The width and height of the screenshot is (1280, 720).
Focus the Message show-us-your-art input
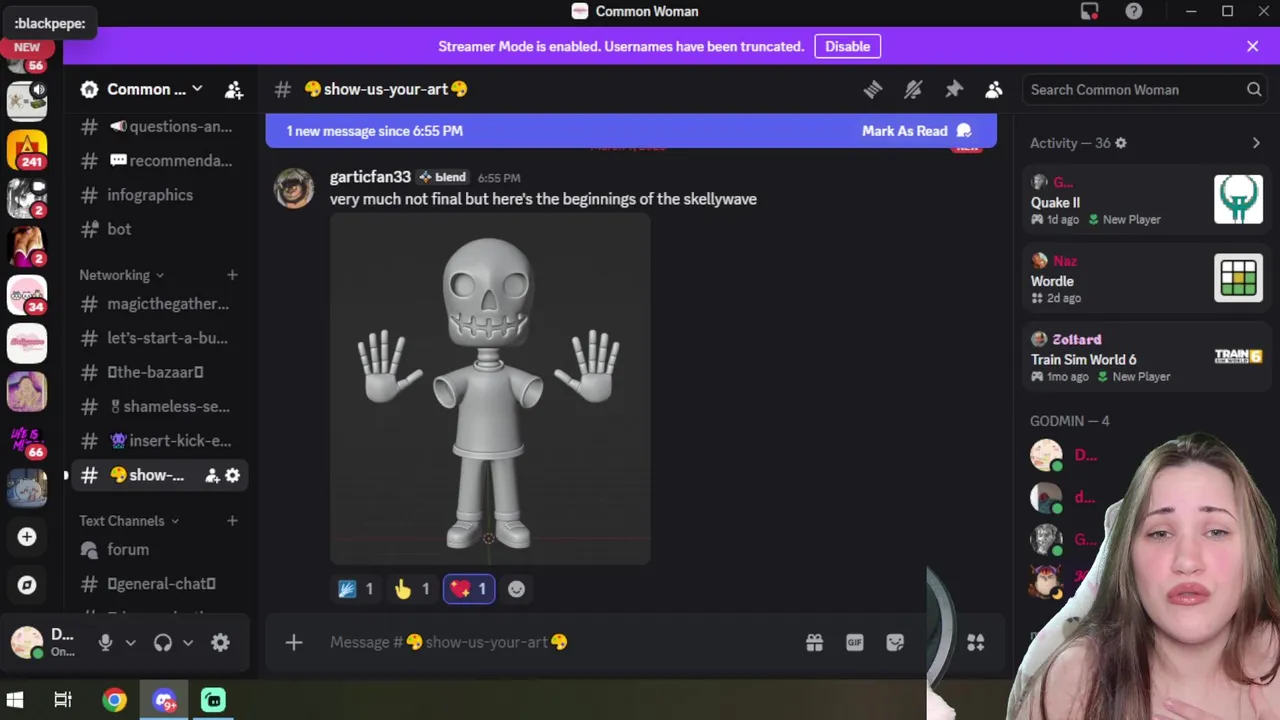560,642
